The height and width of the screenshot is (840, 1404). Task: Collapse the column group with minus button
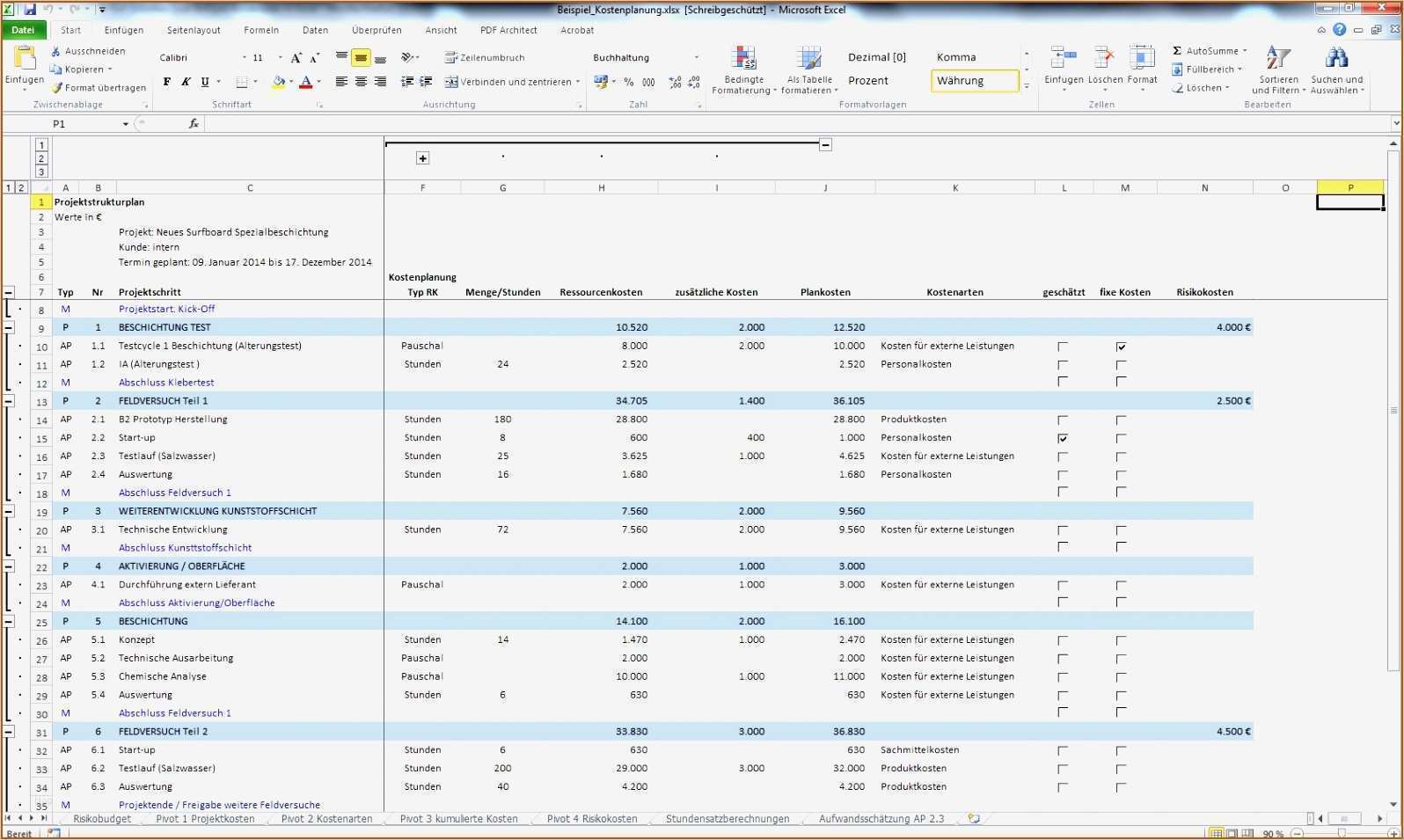pyautogui.click(x=825, y=144)
